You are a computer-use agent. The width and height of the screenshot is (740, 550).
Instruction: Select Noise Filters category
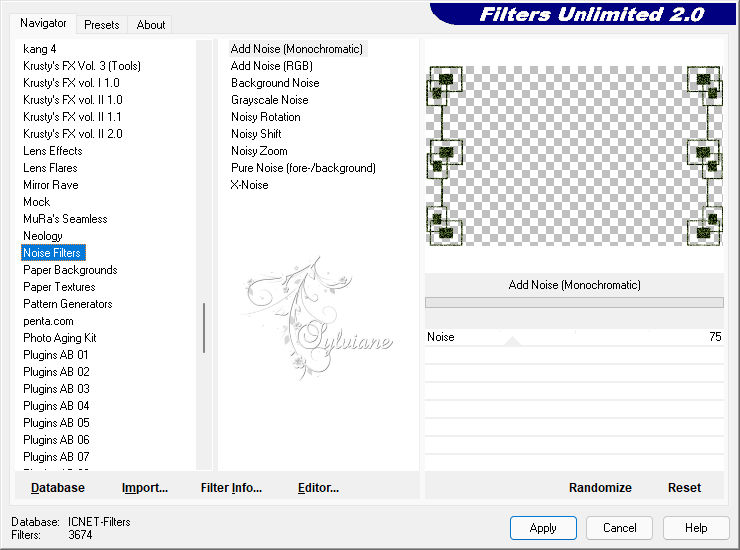coord(53,253)
